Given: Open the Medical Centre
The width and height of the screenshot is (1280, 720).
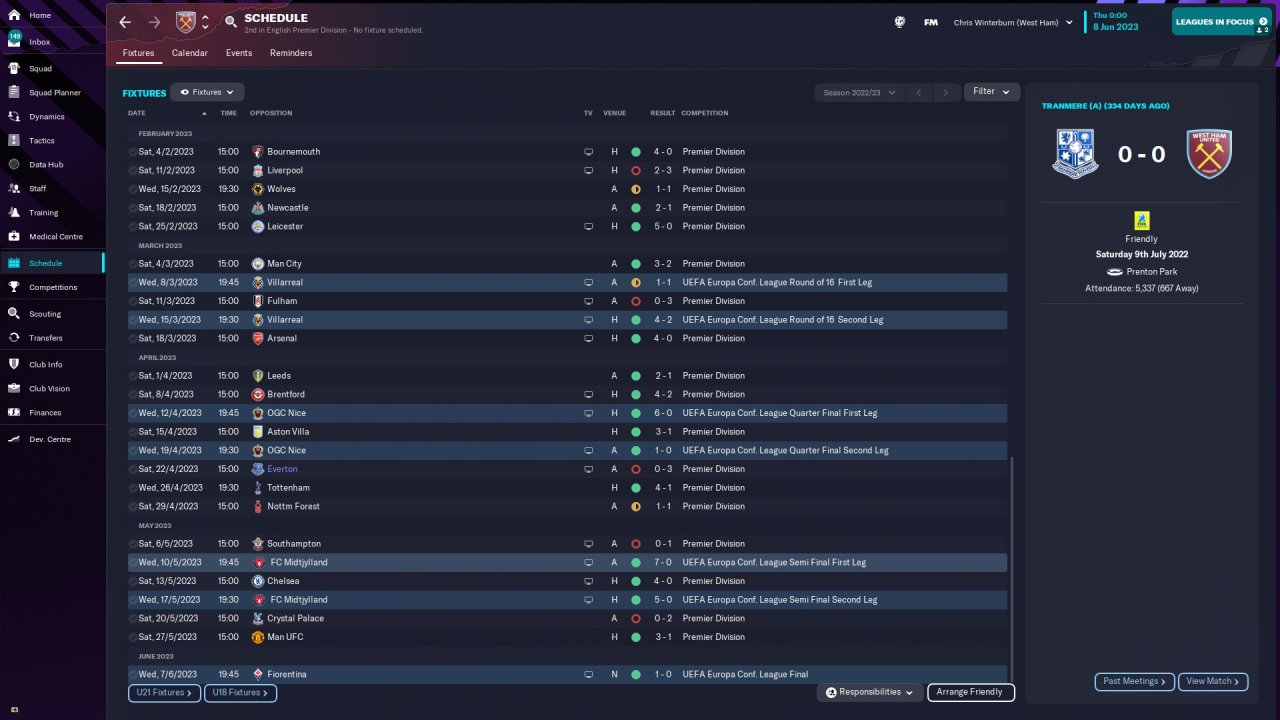Looking at the screenshot, I should [55, 237].
